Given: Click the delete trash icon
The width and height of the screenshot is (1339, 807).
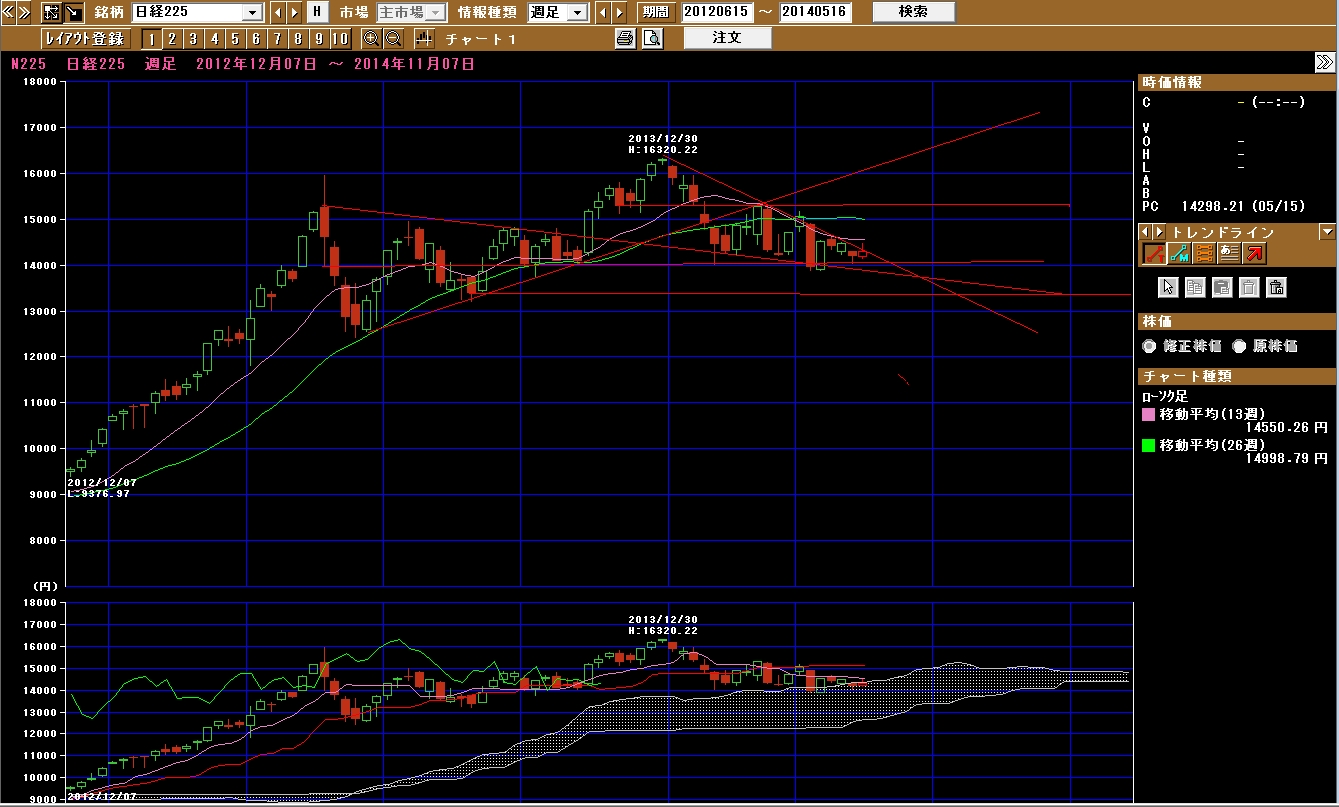Looking at the screenshot, I should (1248, 288).
